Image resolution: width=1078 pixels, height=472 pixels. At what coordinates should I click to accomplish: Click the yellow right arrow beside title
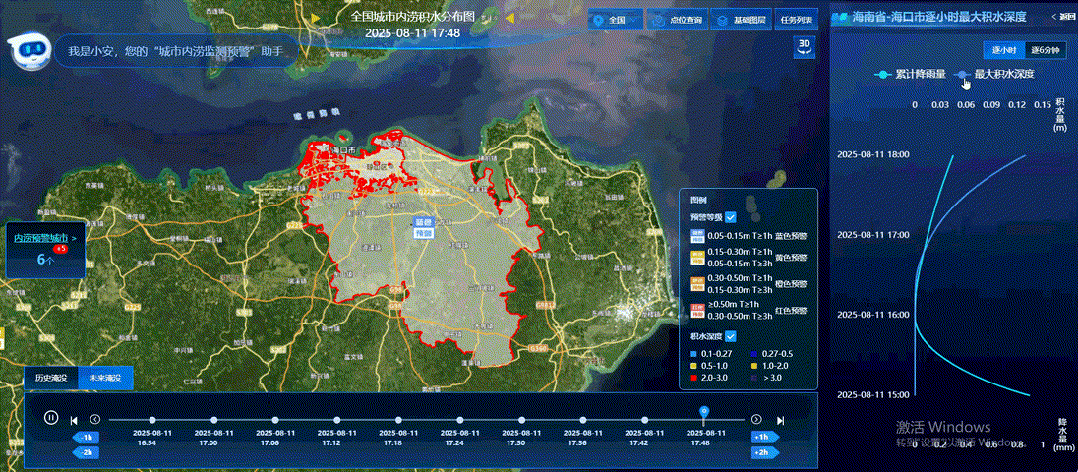pos(512,17)
